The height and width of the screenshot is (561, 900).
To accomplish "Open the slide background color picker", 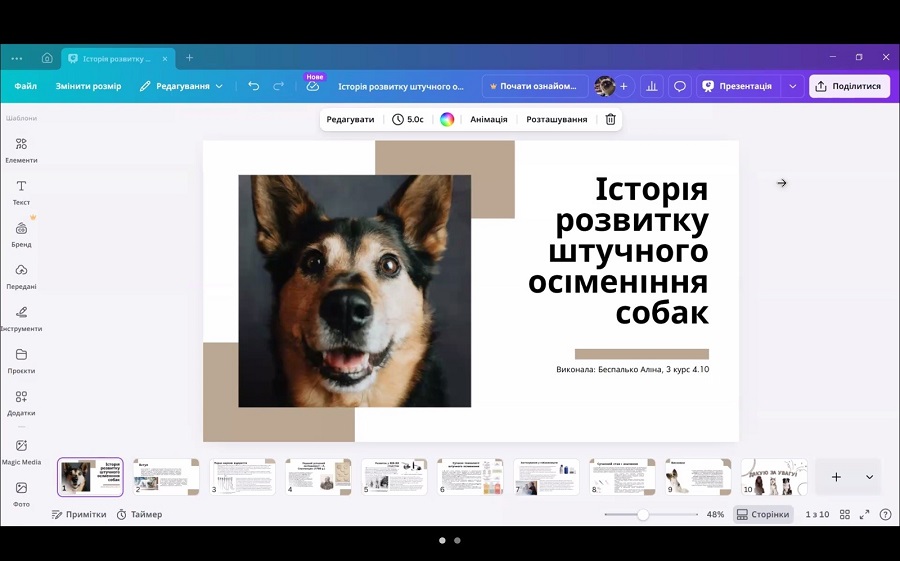I will 447,119.
